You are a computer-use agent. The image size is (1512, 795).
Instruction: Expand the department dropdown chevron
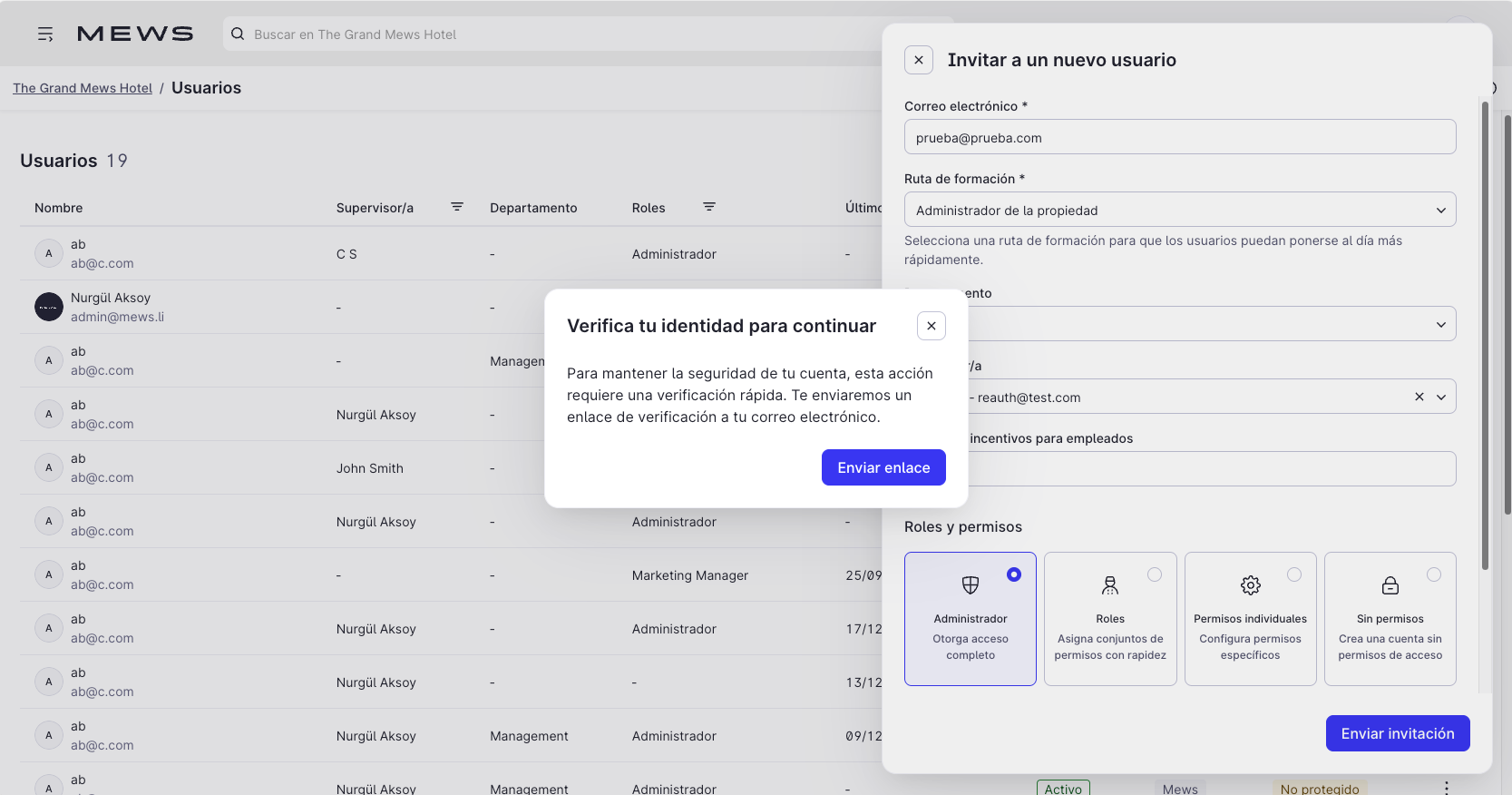[1440, 324]
